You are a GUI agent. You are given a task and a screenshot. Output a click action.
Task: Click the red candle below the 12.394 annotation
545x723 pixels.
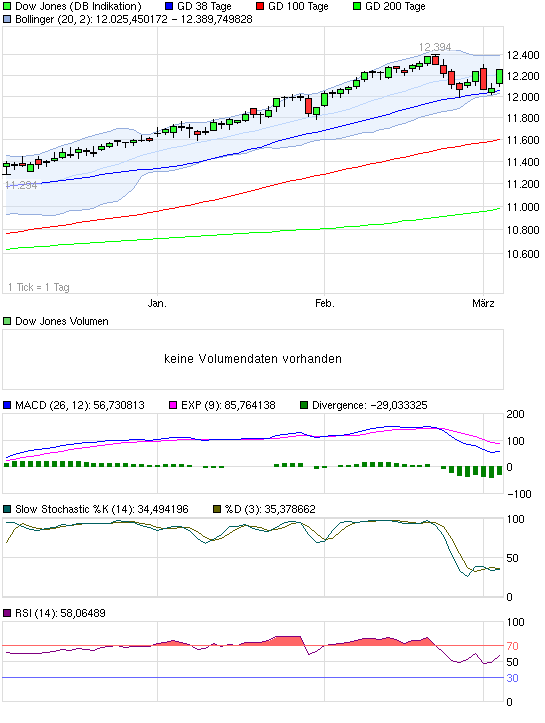[436, 60]
